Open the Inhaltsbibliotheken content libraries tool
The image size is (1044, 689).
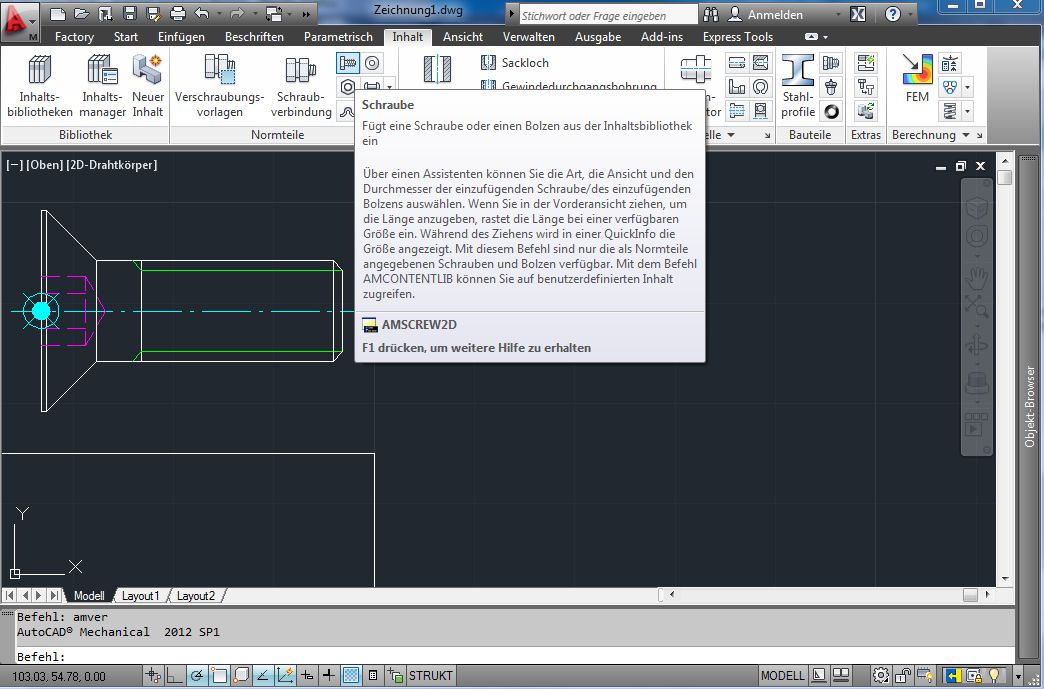[x=39, y=87]
